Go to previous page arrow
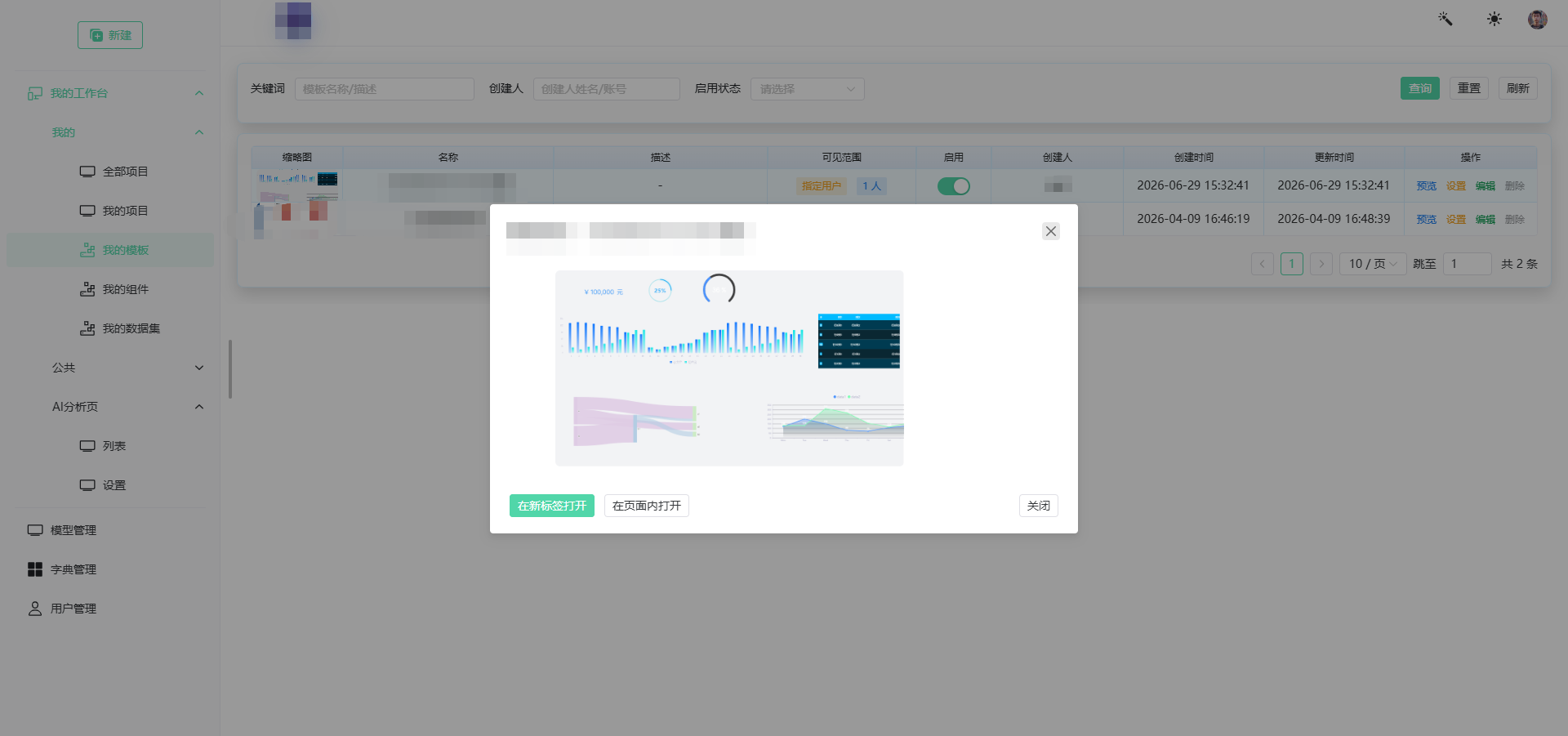 click(1263, 264)
